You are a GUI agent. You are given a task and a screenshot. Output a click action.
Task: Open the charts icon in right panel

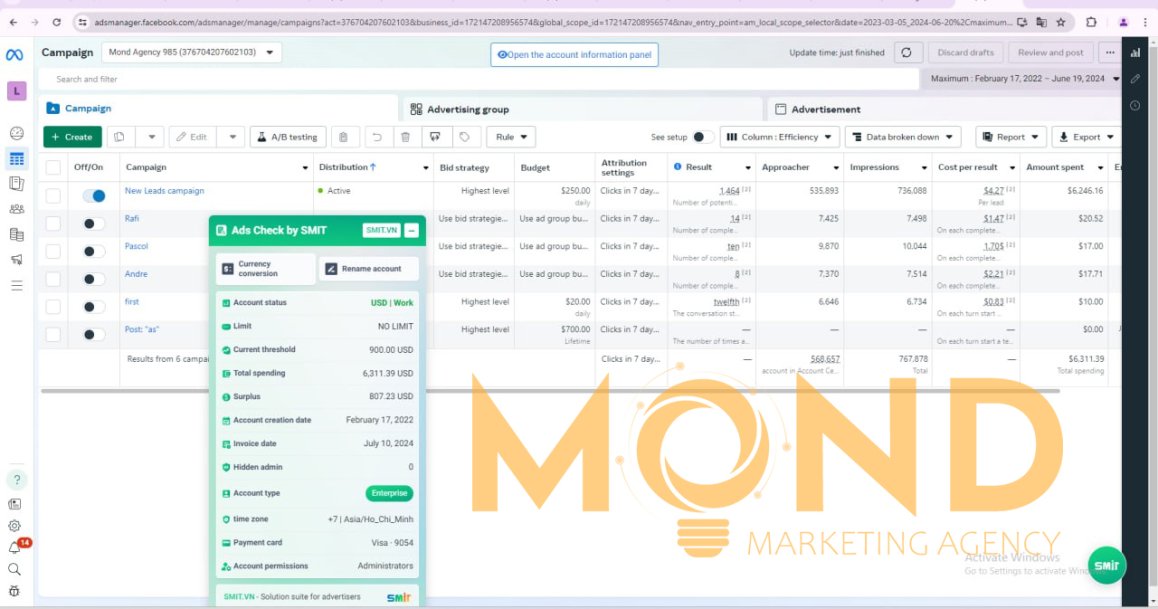(1135, 52)
